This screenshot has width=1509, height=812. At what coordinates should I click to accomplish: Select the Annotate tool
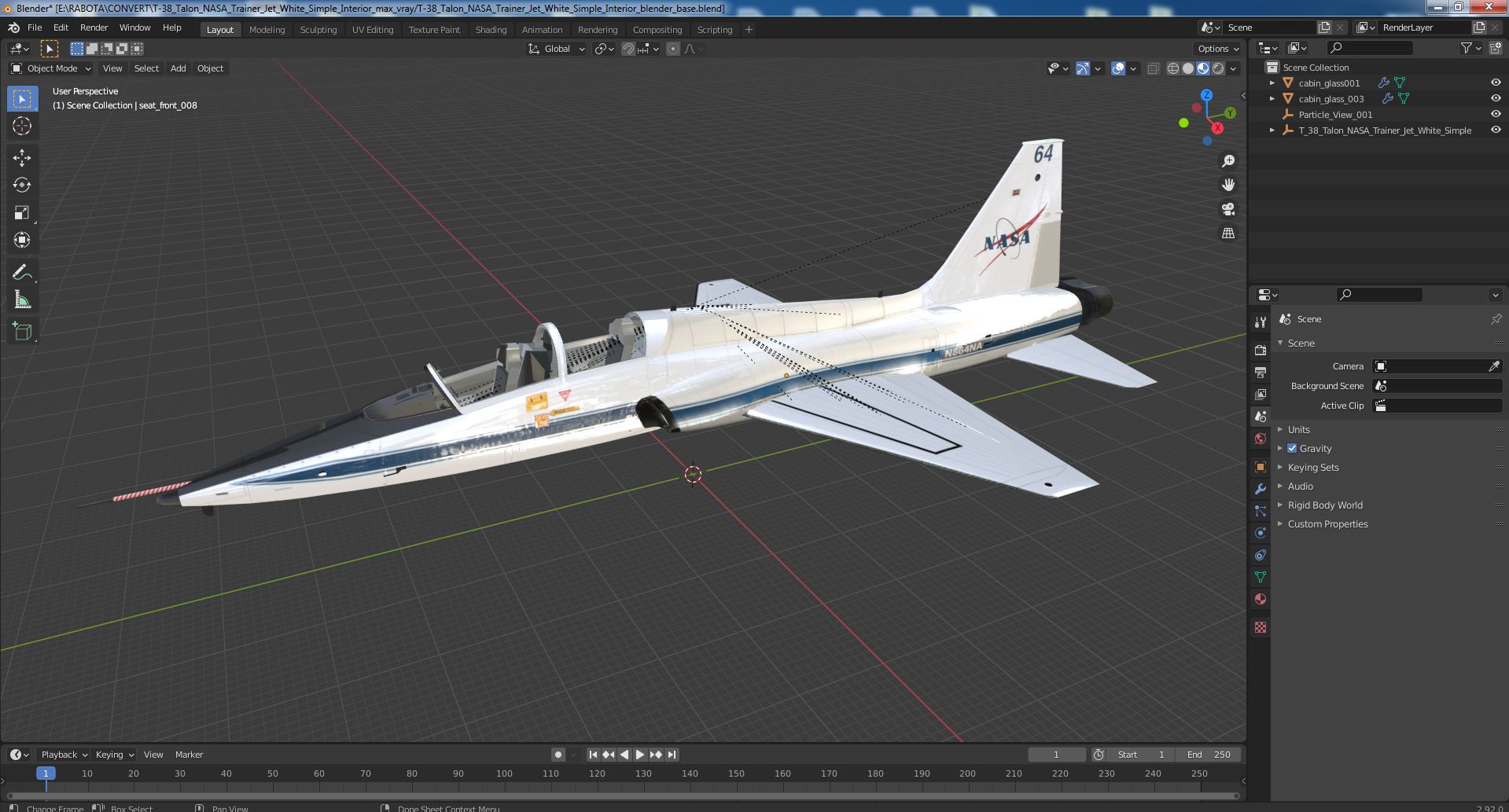pos(22,272)
